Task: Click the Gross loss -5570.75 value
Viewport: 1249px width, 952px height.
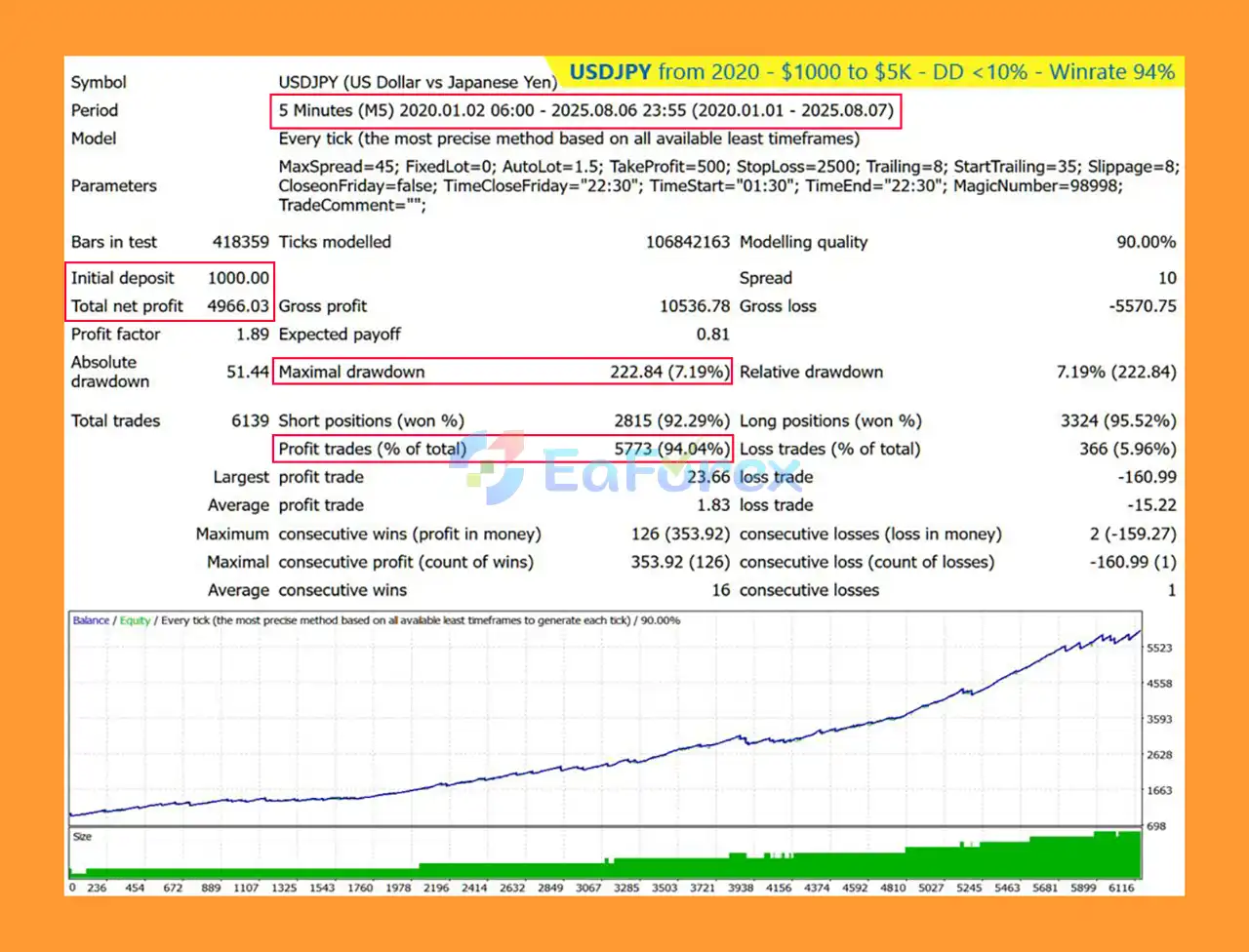Action: click(x=1142, y=306)
